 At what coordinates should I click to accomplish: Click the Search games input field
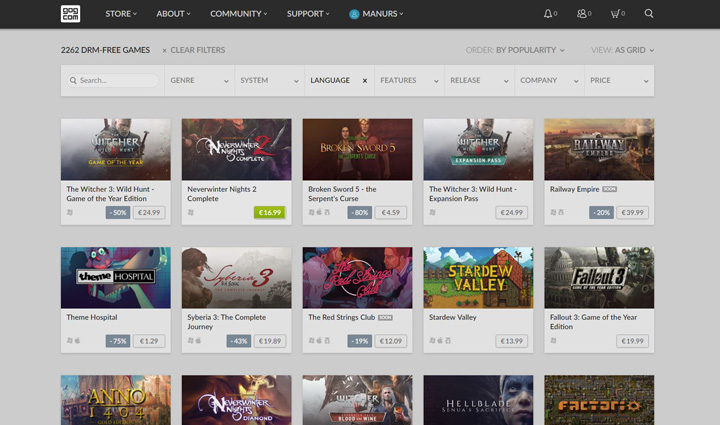[113, 80]
